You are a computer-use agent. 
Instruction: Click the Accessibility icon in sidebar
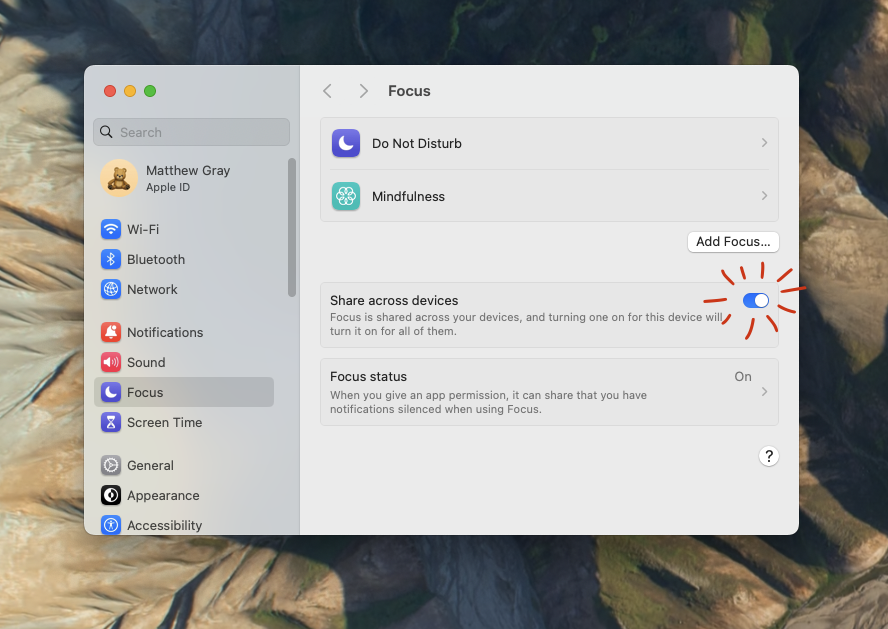pos(111,525)
